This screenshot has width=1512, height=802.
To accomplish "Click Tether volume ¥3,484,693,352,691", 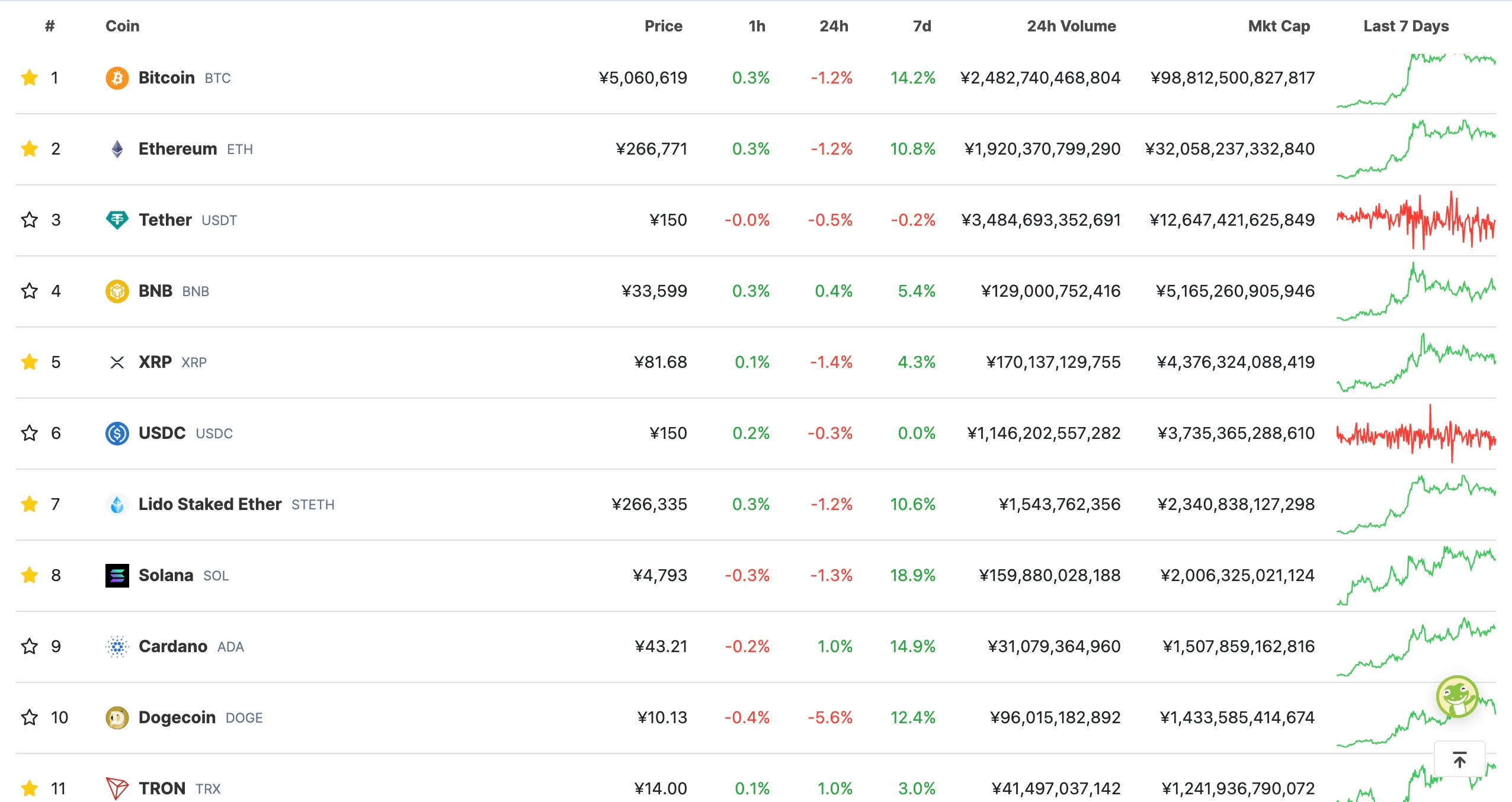I will pyautogui.click(x=1041, y=220).
